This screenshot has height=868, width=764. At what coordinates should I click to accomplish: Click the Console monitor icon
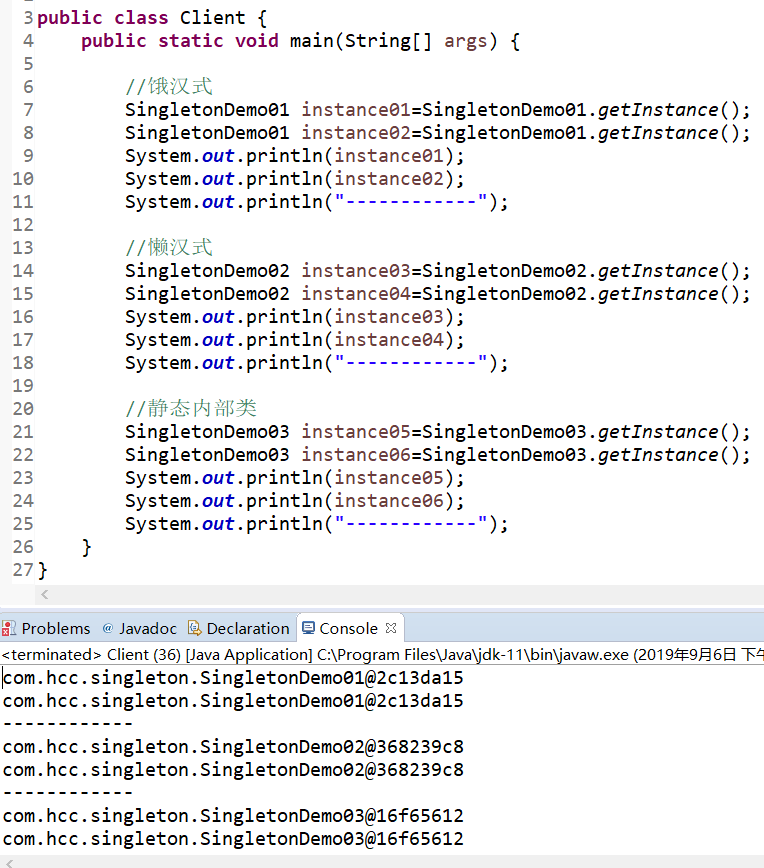pos(308,628)
